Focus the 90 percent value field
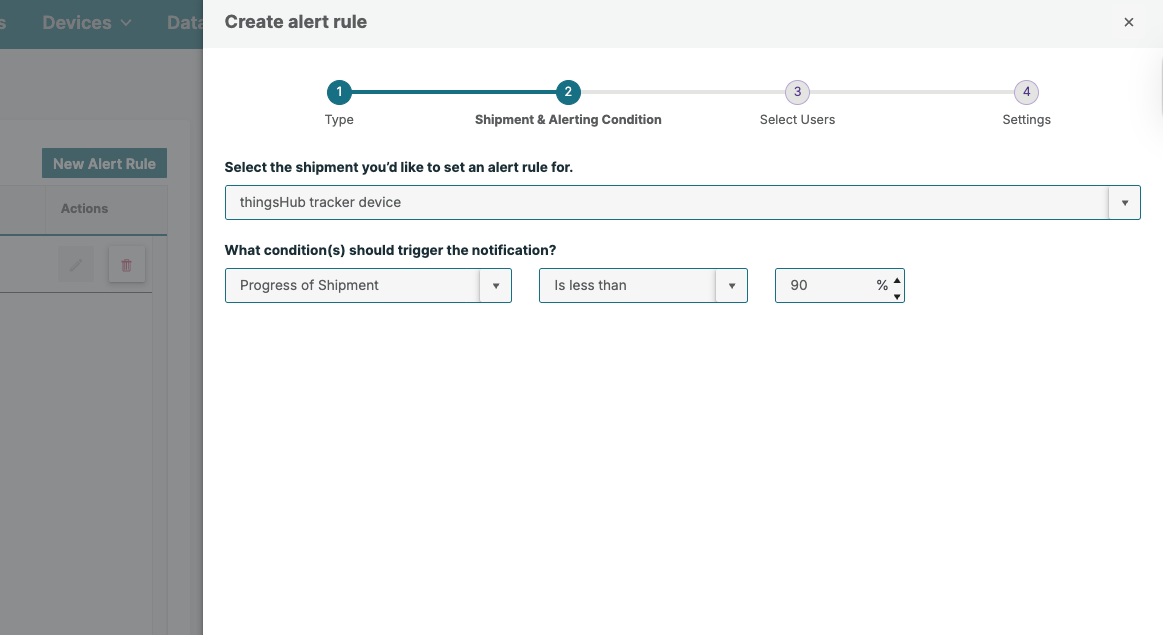 tap(825, 285)
